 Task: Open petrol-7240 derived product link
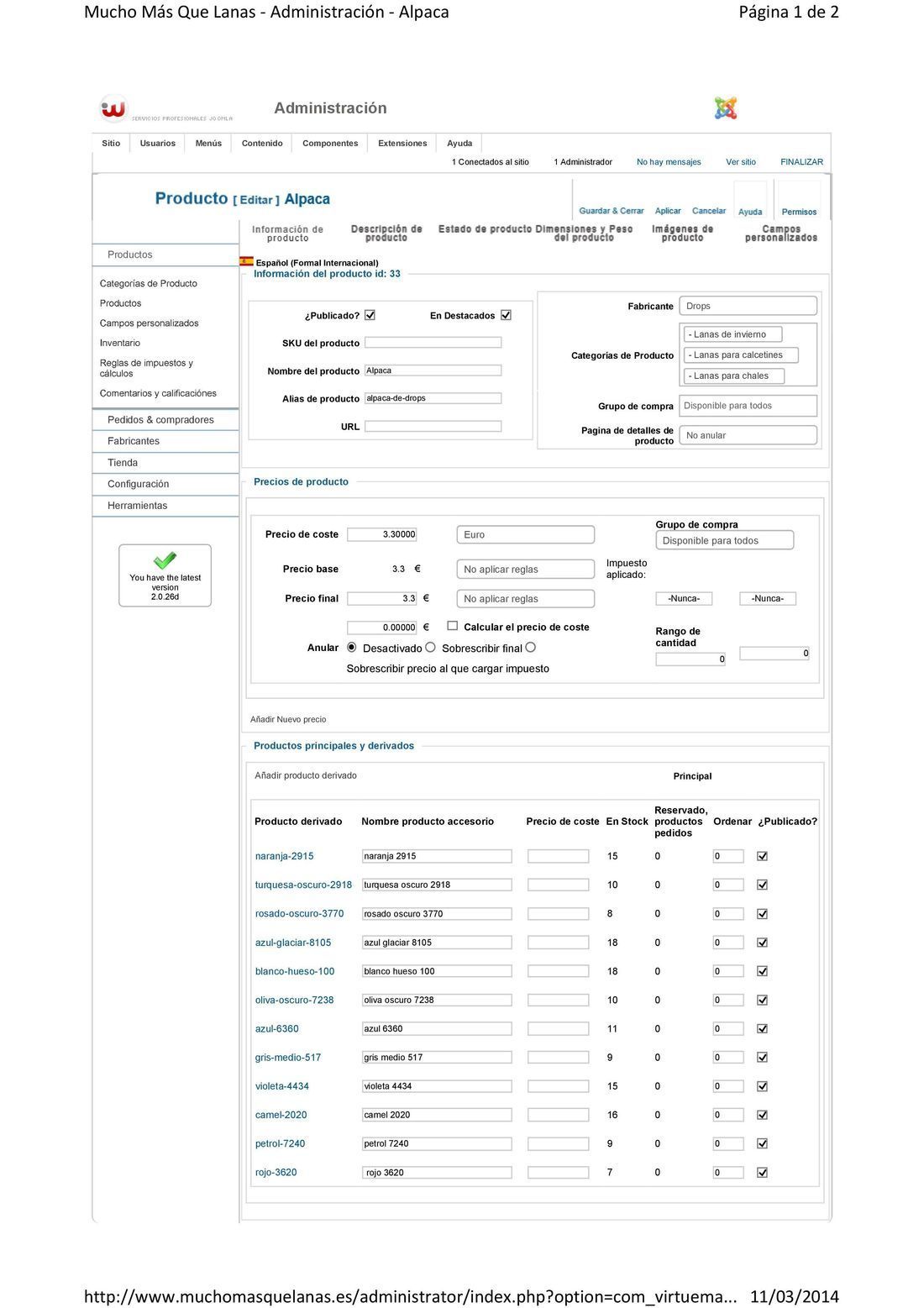(280, 1143)
